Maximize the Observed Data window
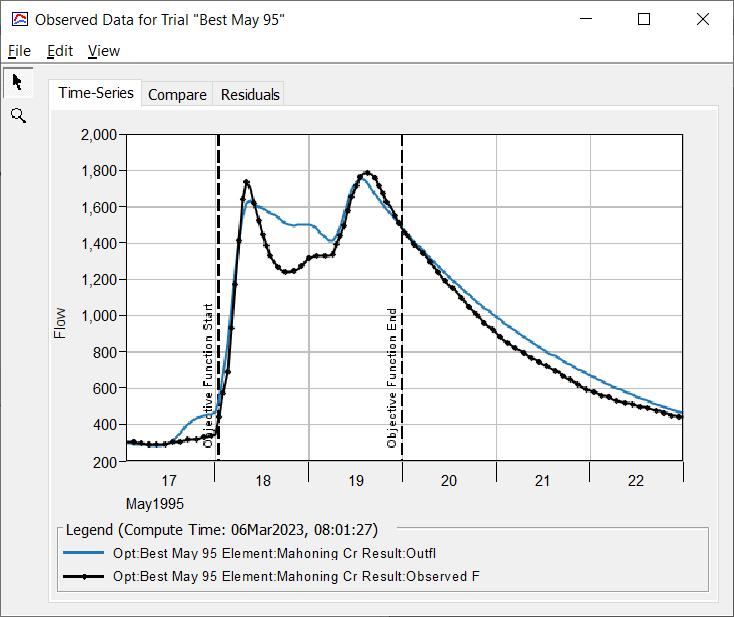The height and width of the screenshot is (617, 734). (x=644, y=19)
